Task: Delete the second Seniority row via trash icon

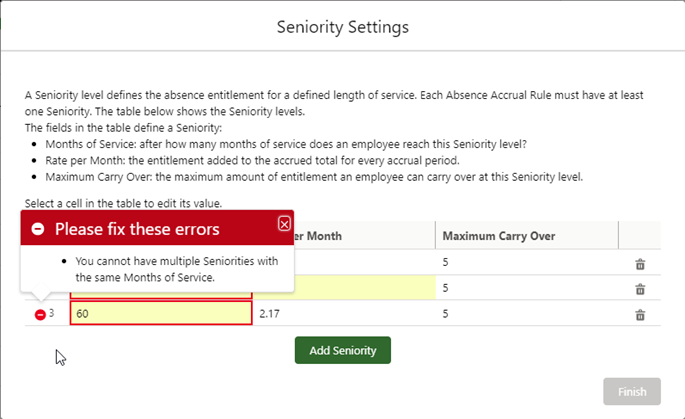Action: coord(640,289)
